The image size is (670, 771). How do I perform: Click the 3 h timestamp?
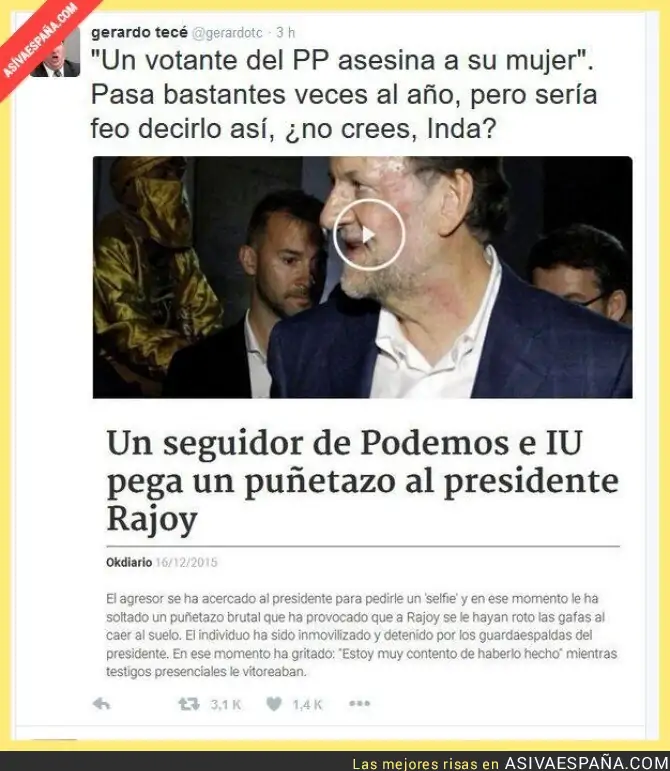point(286,32)
